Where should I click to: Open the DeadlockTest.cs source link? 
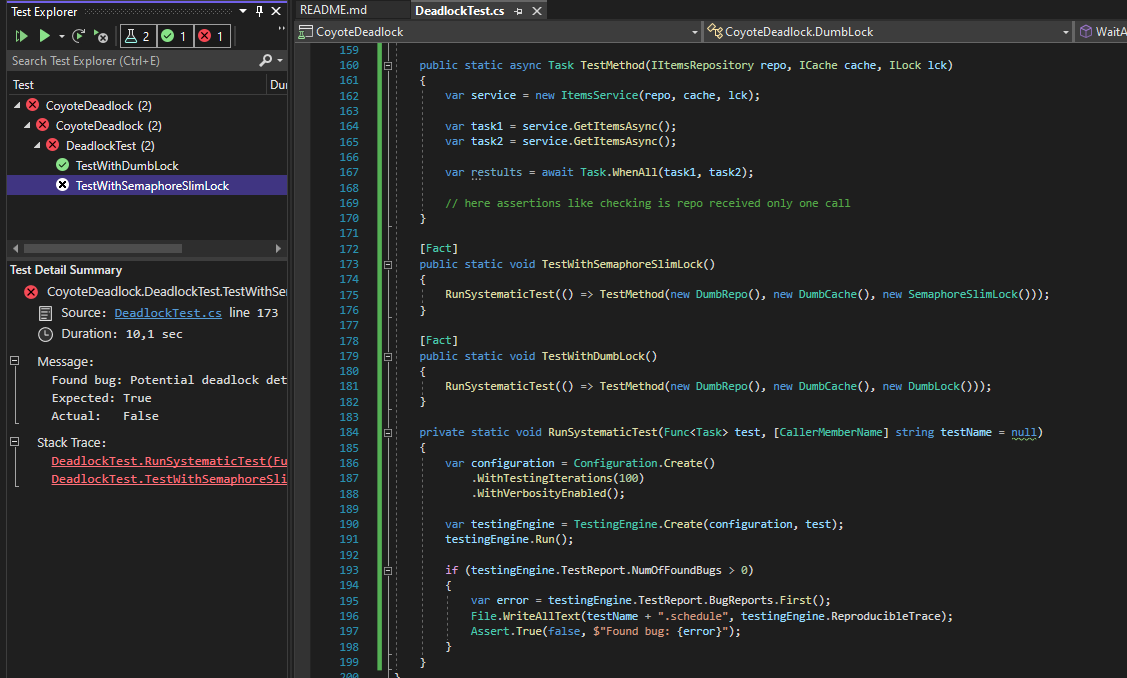[168, 312]
